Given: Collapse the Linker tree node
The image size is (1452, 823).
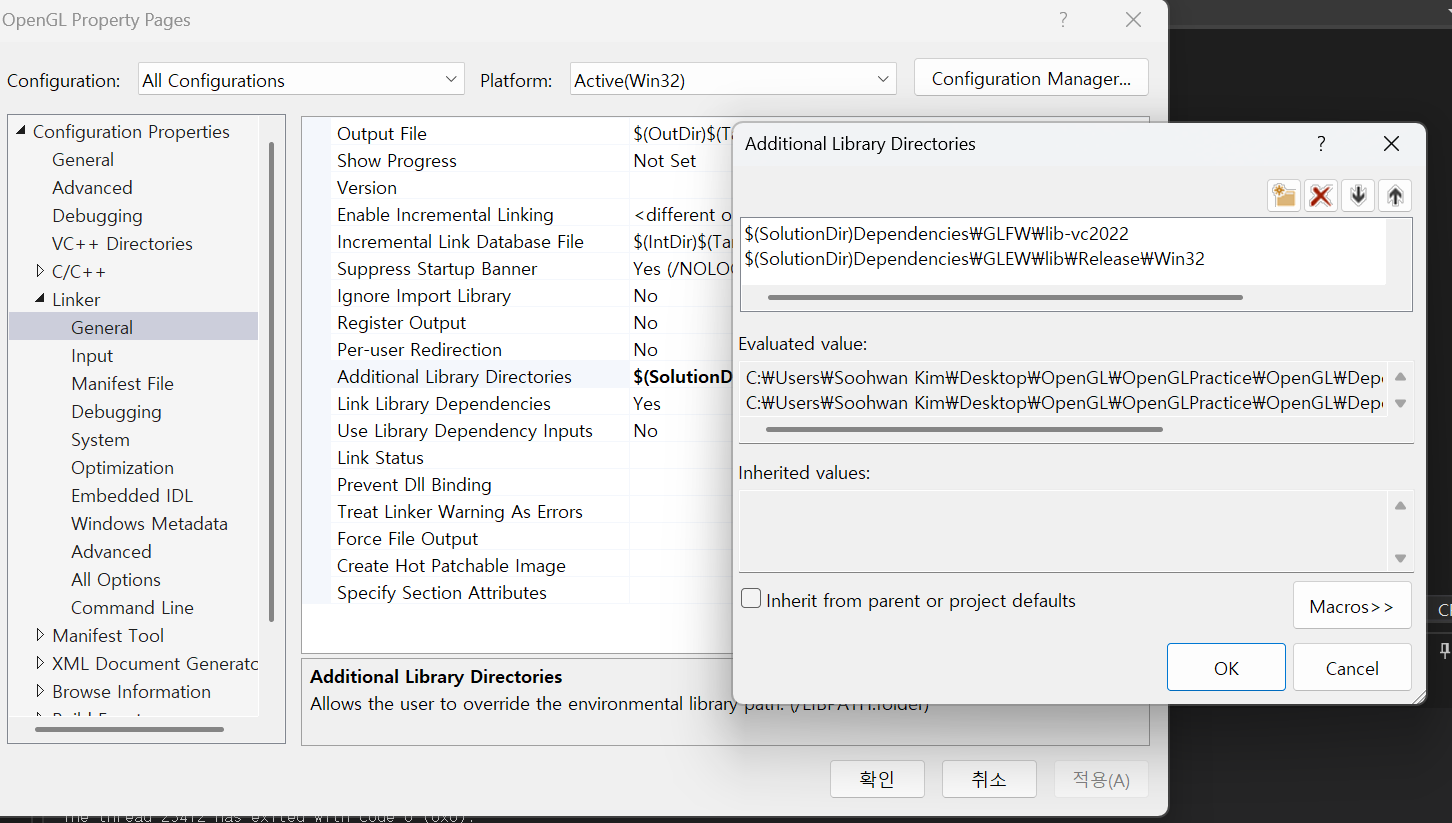Looking at the screenshot, I should (40, 299).
